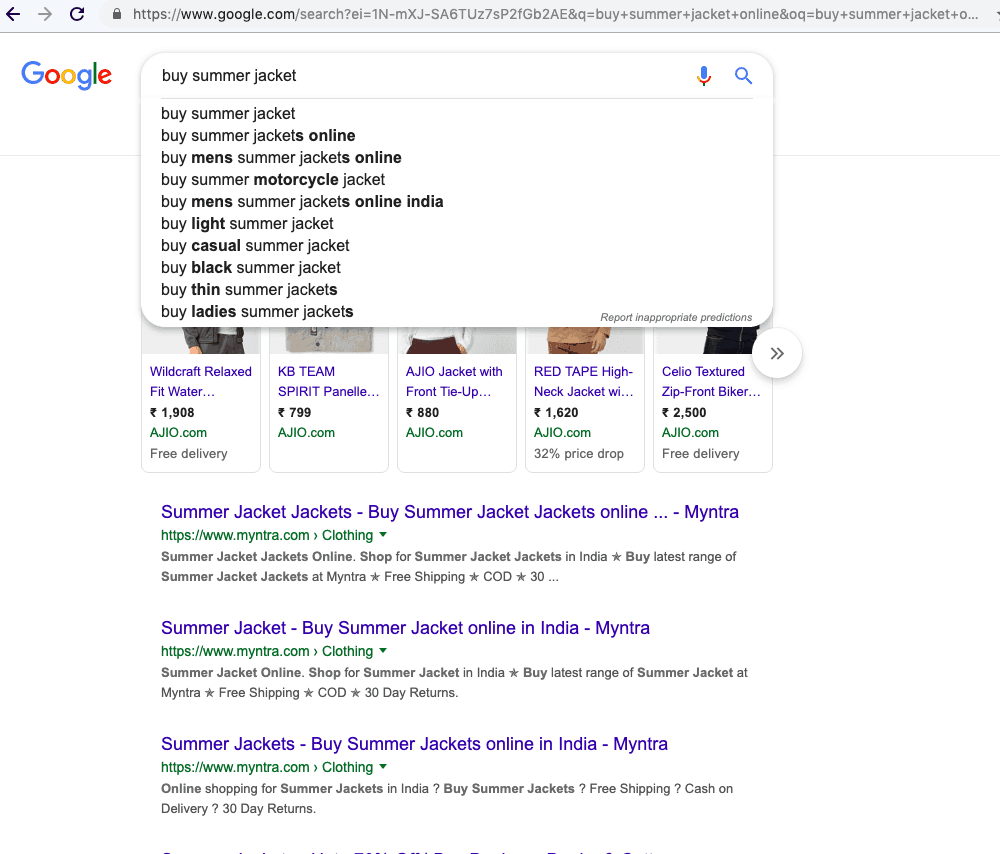Click price ₹ 1,908 on Wildcraft card
This screenshot has width=1000, height=854.
(x=172, y=413)
